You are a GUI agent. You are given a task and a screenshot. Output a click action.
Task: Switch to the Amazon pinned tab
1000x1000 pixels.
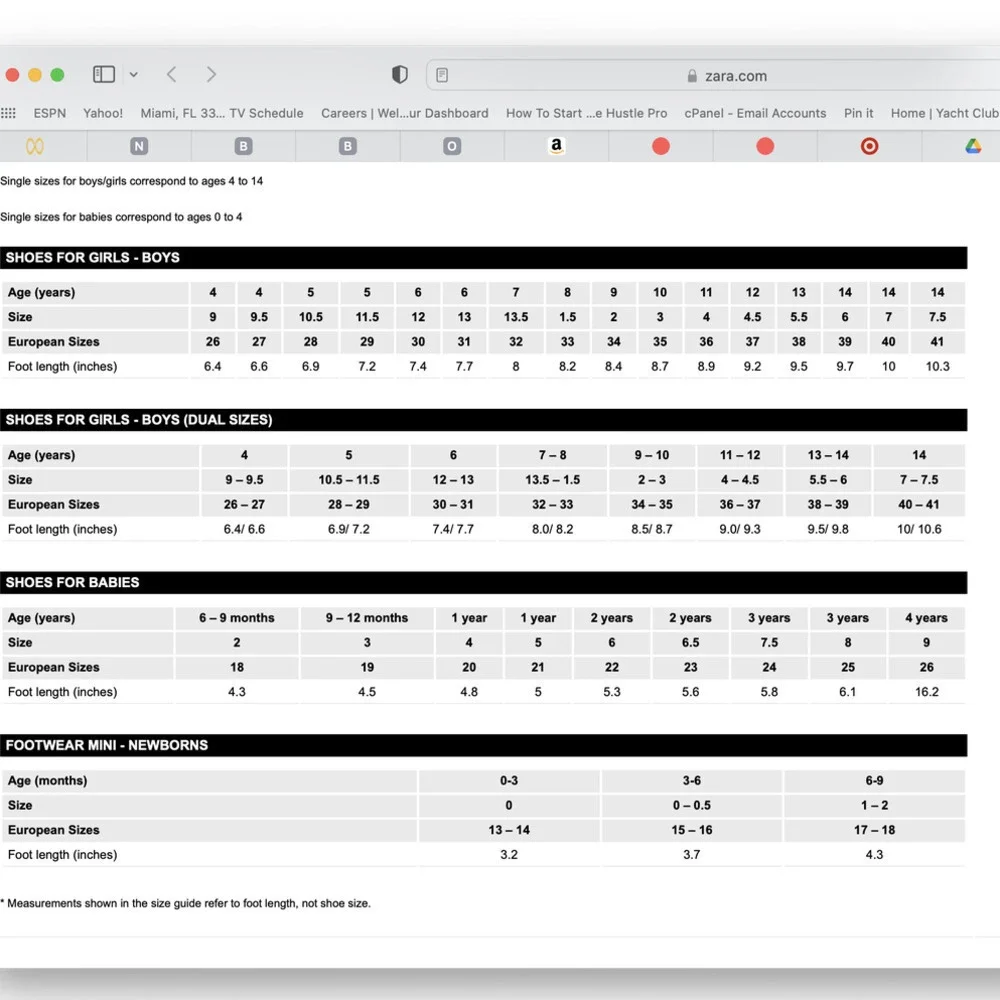tap(556, 147)
